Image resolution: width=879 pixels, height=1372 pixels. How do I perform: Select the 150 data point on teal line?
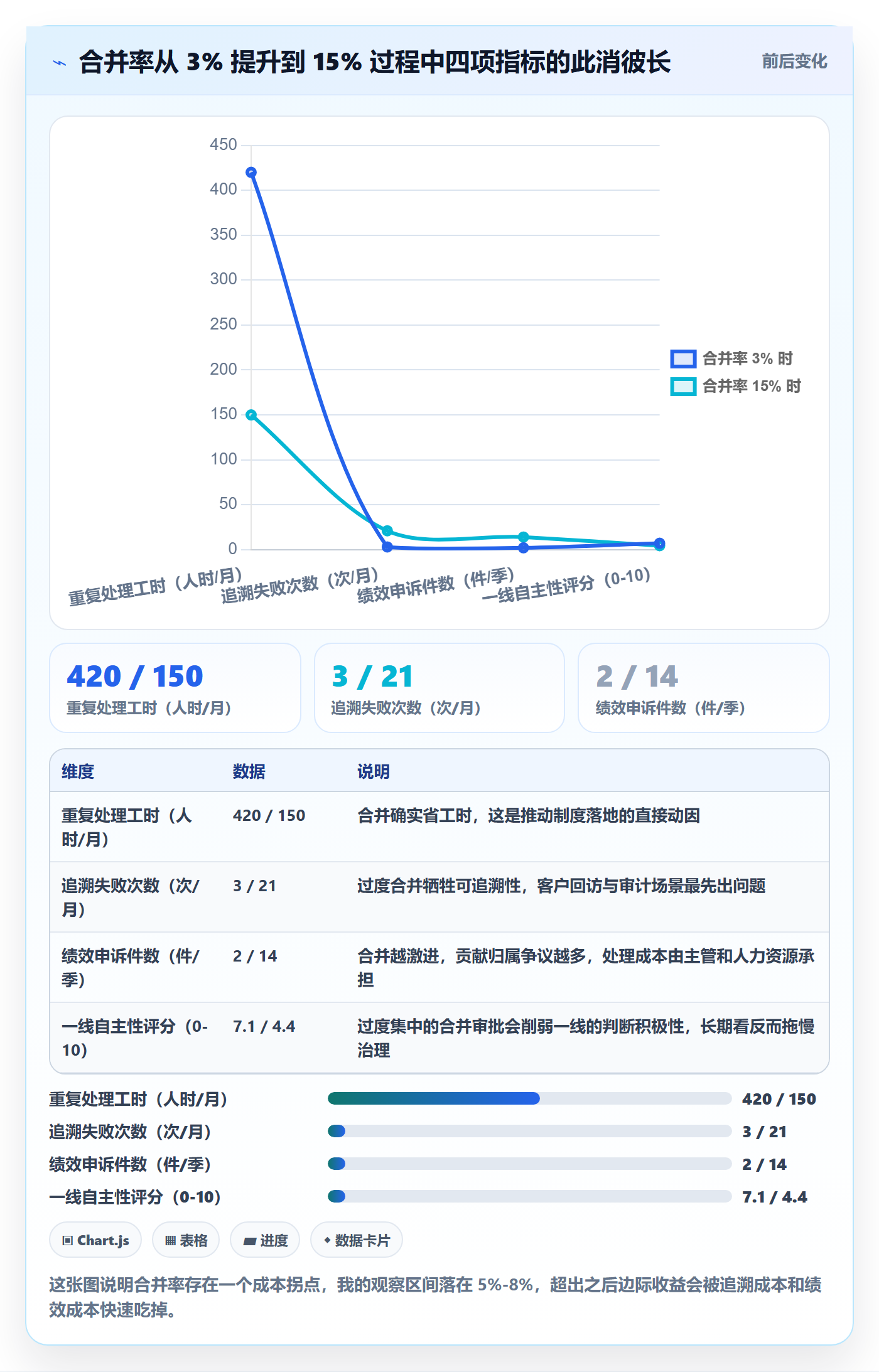pyautogui.click(x=251, y=415)
